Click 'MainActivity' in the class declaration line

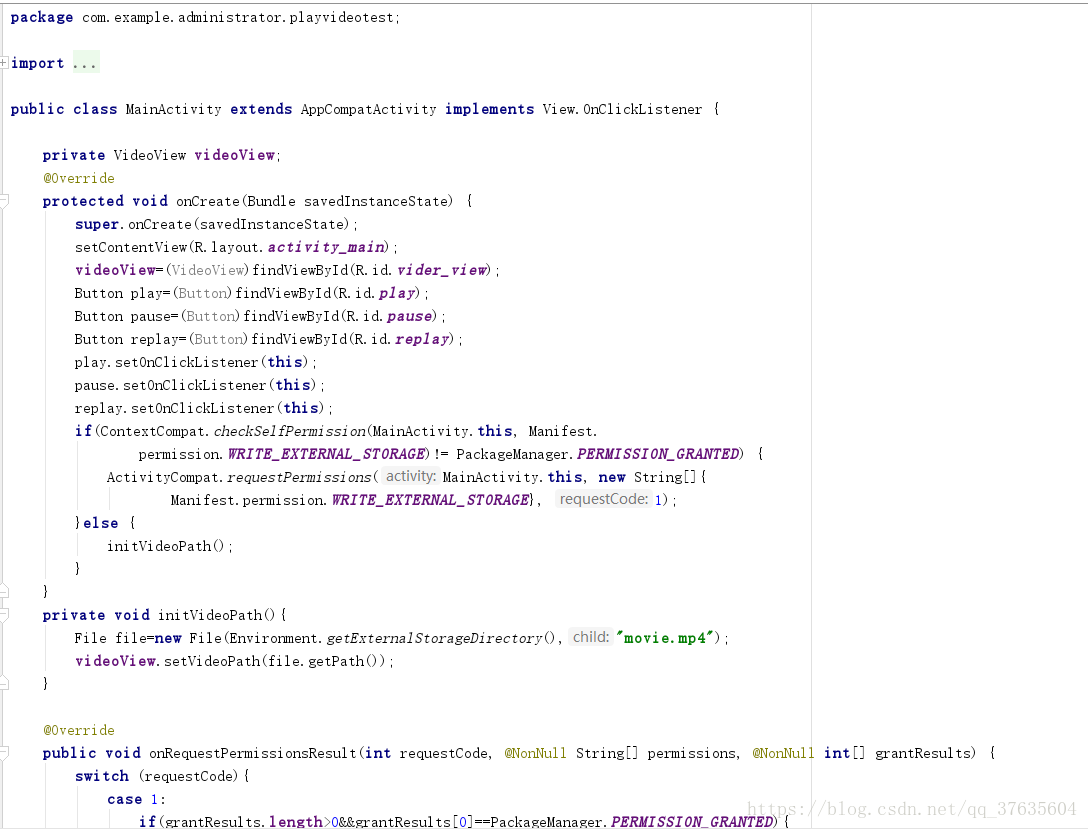click(x=173, y=110)
